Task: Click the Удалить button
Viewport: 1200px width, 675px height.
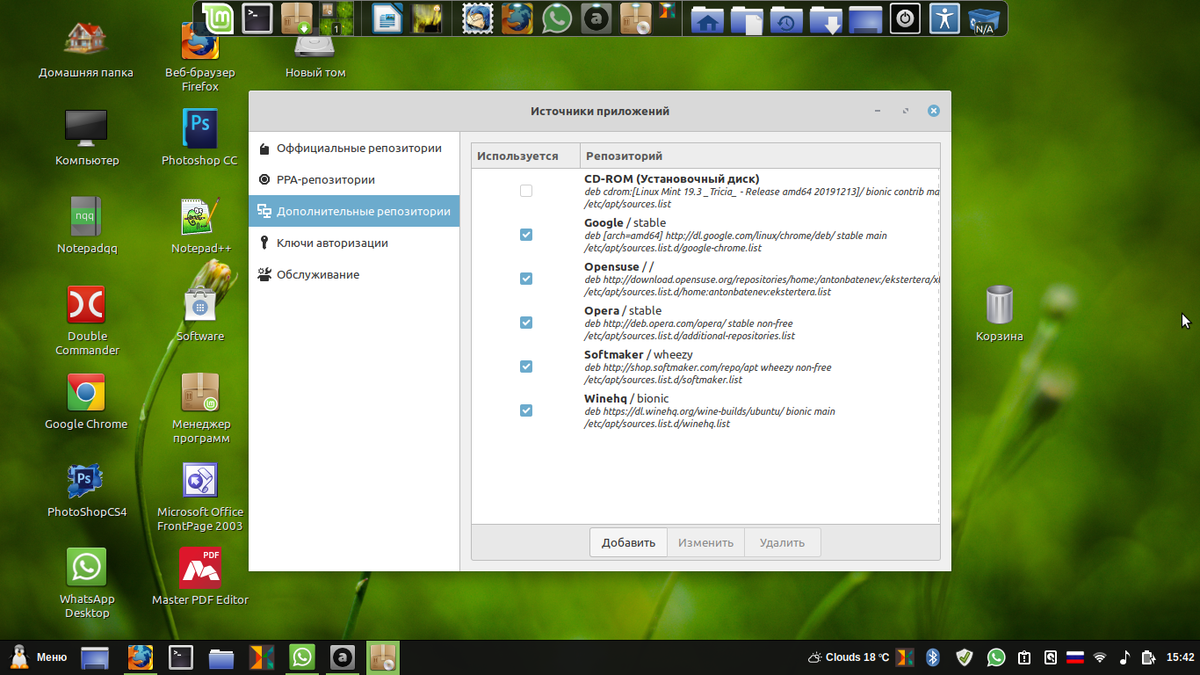Action: click(x=782, y=543)
